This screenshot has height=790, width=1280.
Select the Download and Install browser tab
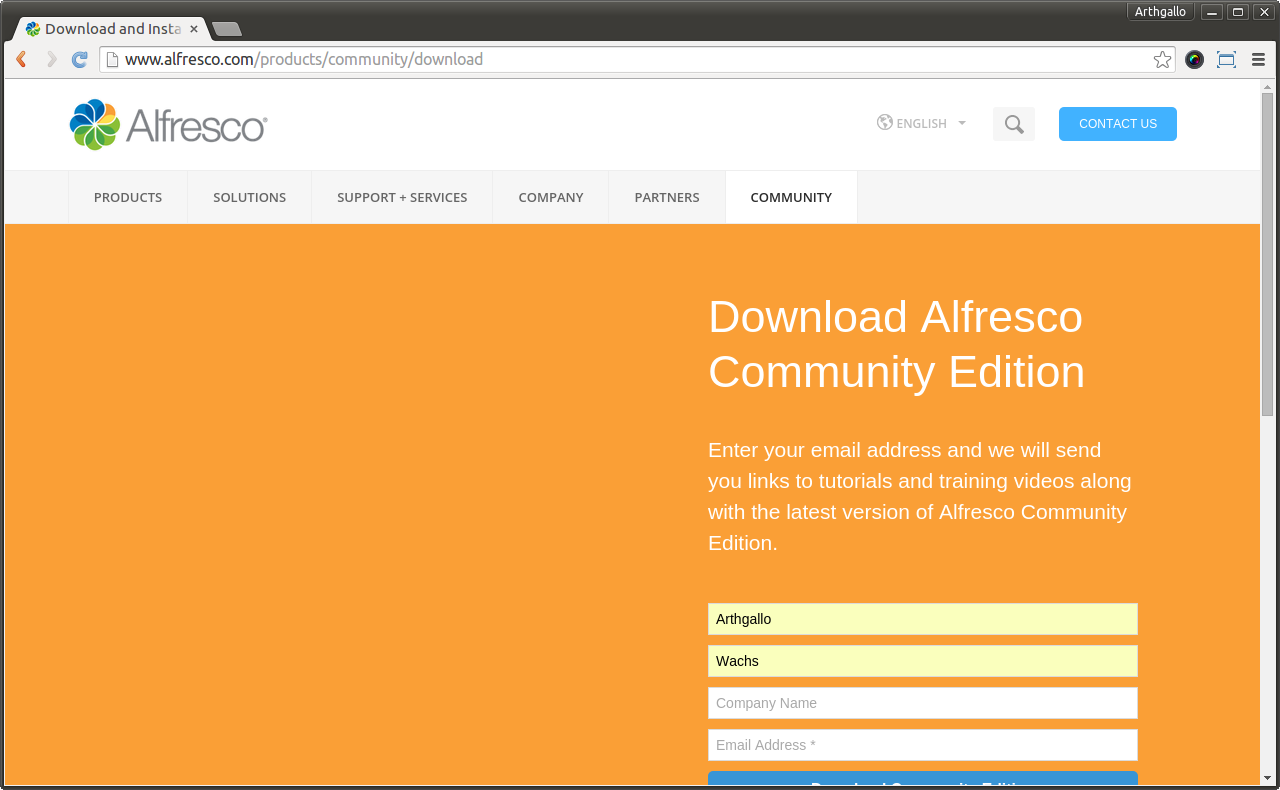112,29
